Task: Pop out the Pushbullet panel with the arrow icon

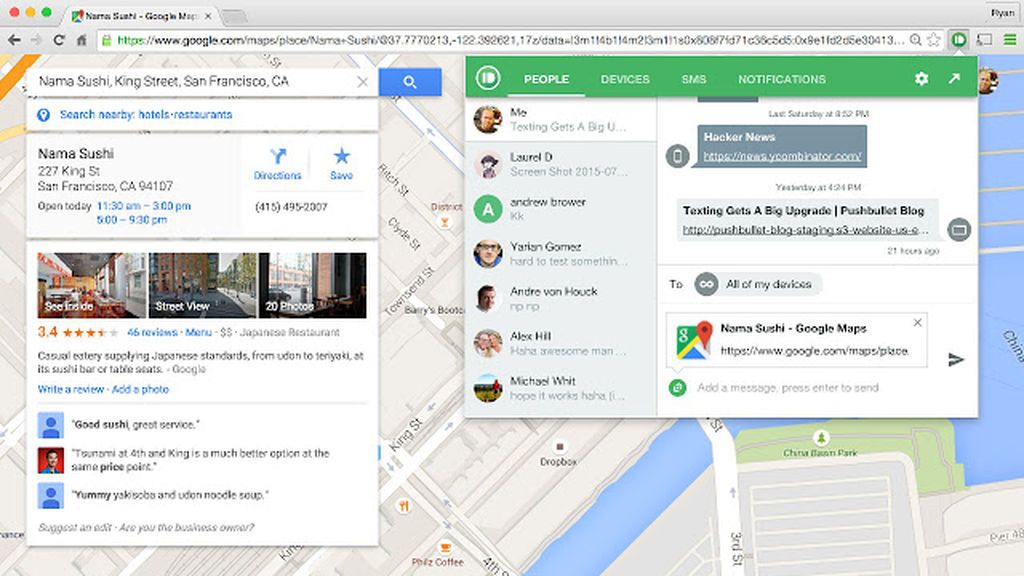Action: coord(954,78)
